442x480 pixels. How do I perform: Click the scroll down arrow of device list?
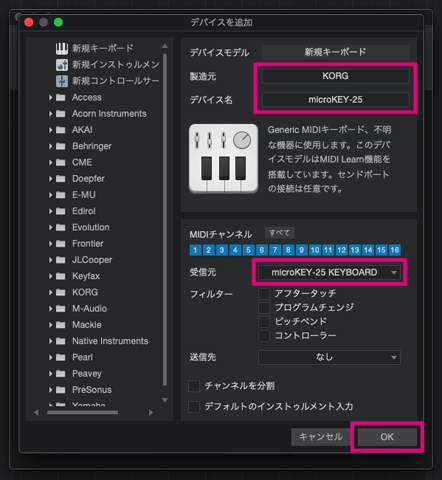coord(165,400)
